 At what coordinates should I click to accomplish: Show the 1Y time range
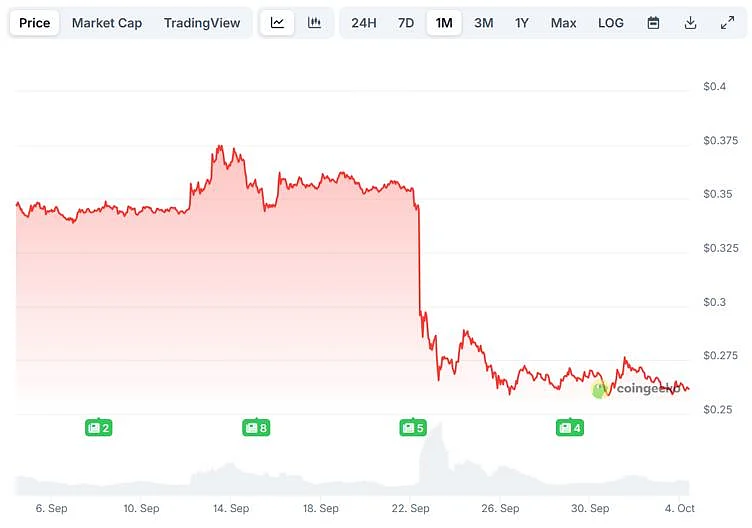click(522, 23)
